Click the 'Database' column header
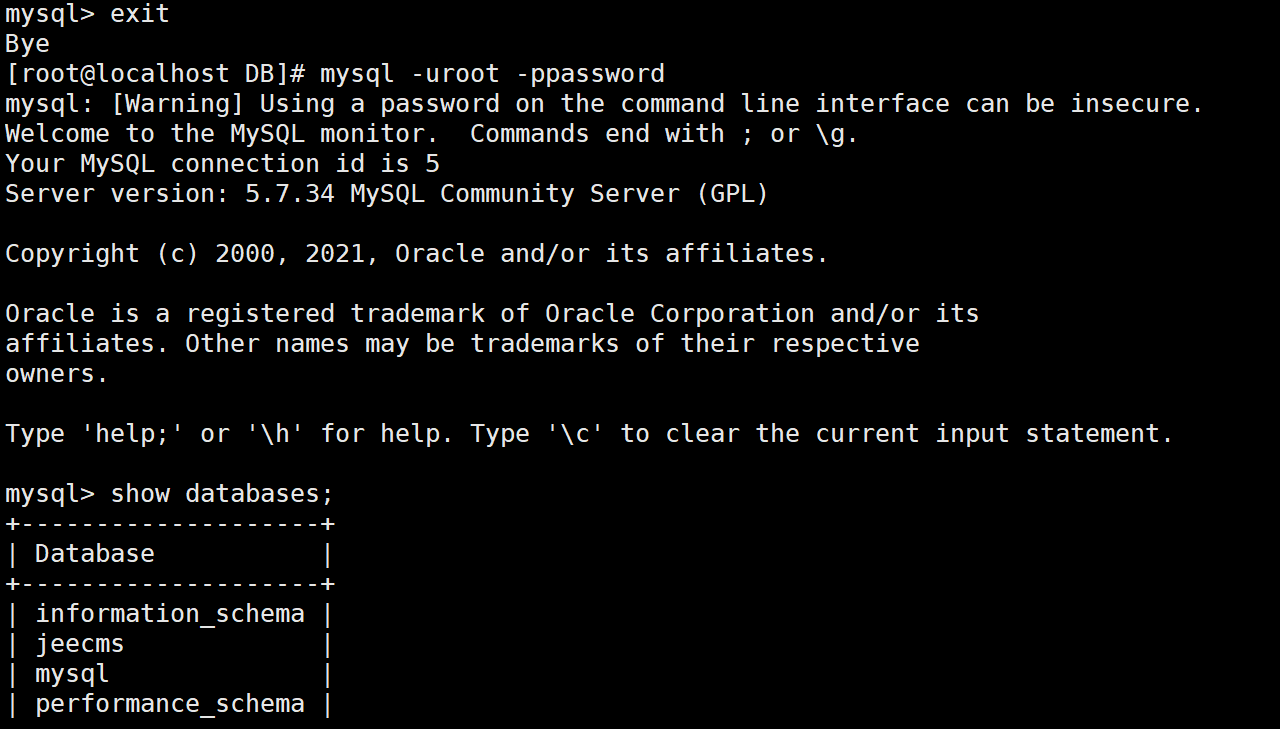The image size is (1280, 729). [95, 554]
